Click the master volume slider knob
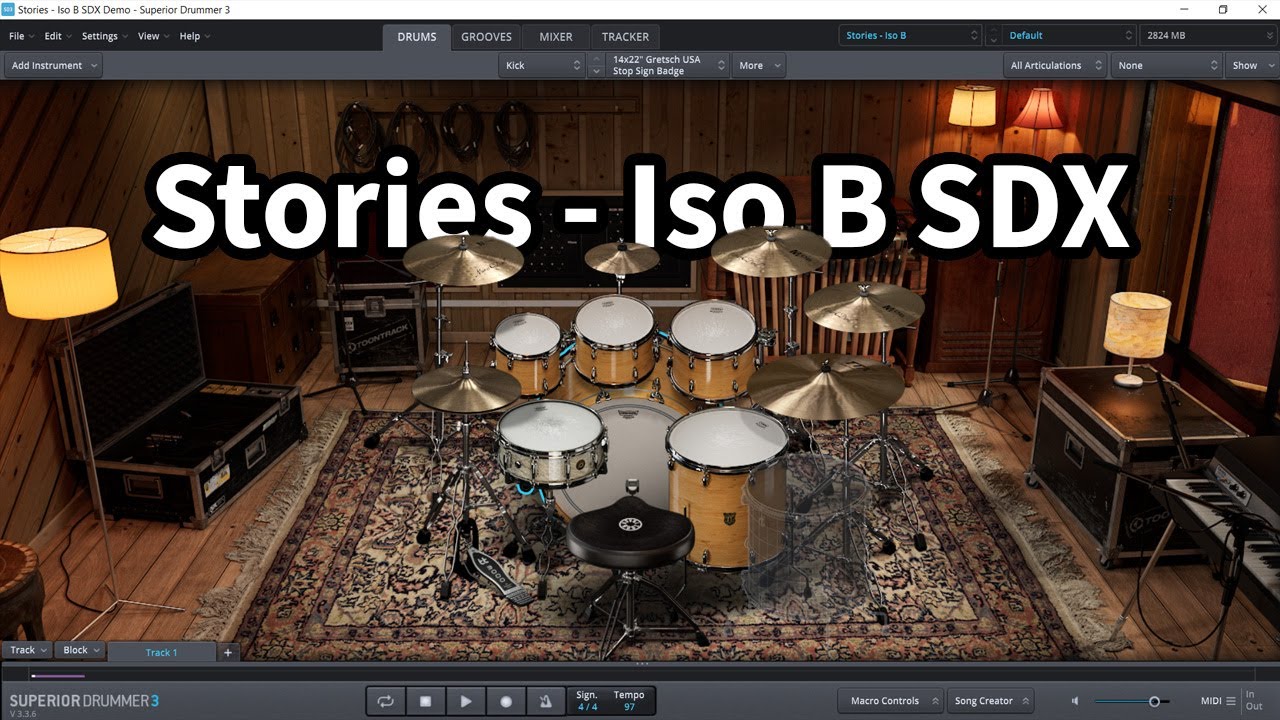This screenshot has width=1280, height=720. point(1154,701)
